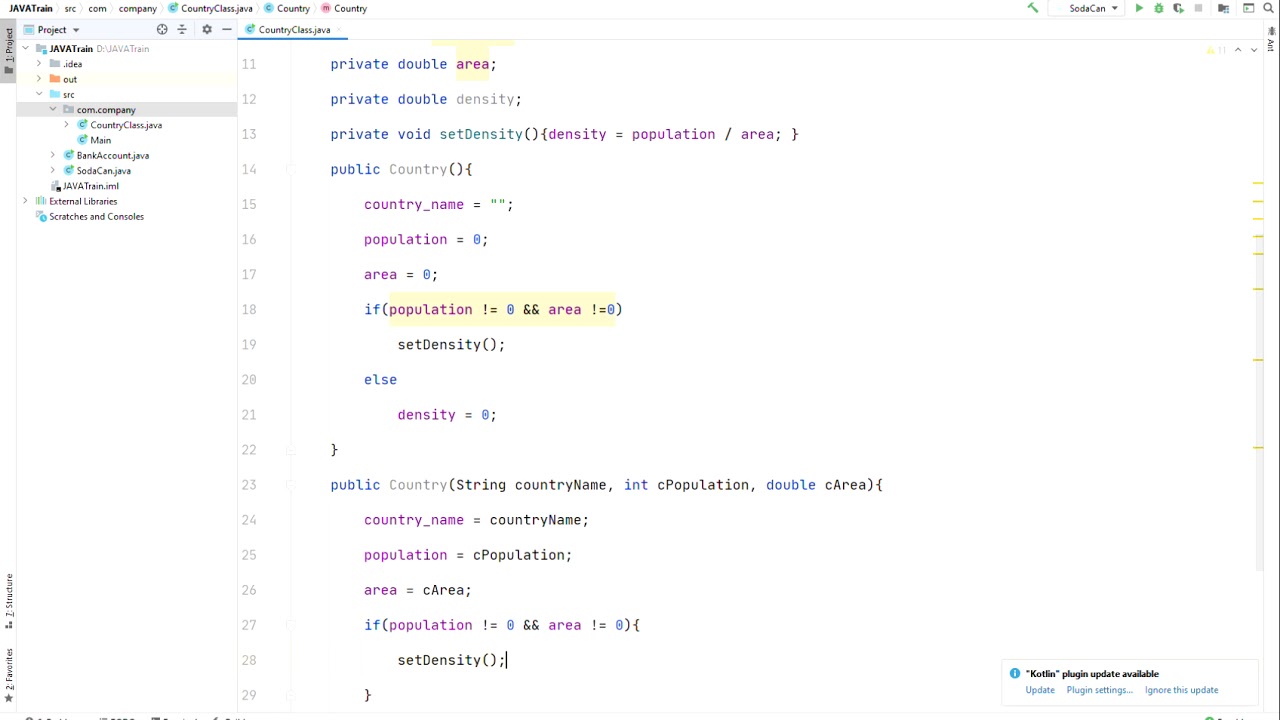Click setDensity() call on line 19
This screenshot has height=720, width=1280.
click(451, 345)
